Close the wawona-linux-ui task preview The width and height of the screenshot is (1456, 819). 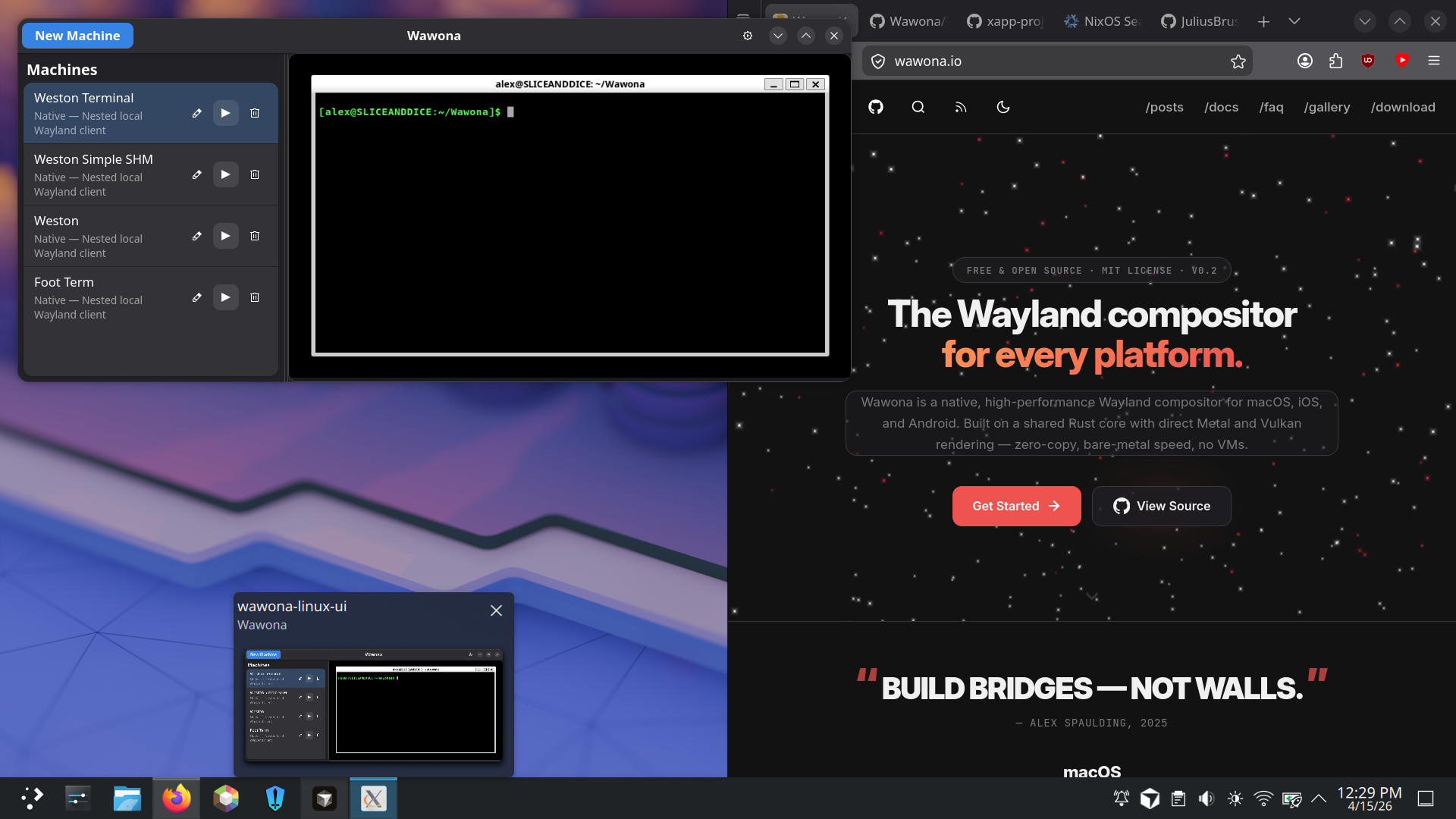(x=496, y=610)
